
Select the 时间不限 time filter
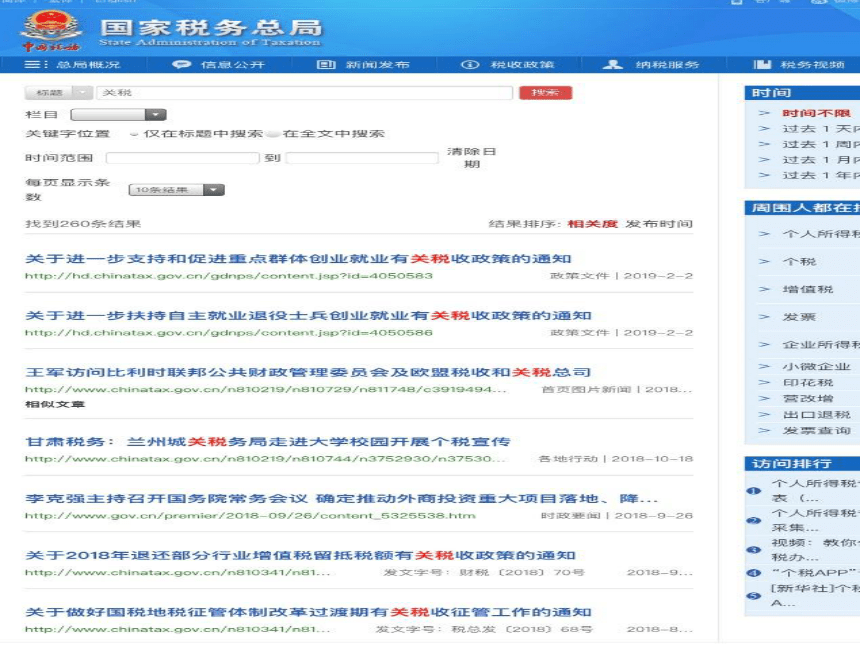pos(816,114)
